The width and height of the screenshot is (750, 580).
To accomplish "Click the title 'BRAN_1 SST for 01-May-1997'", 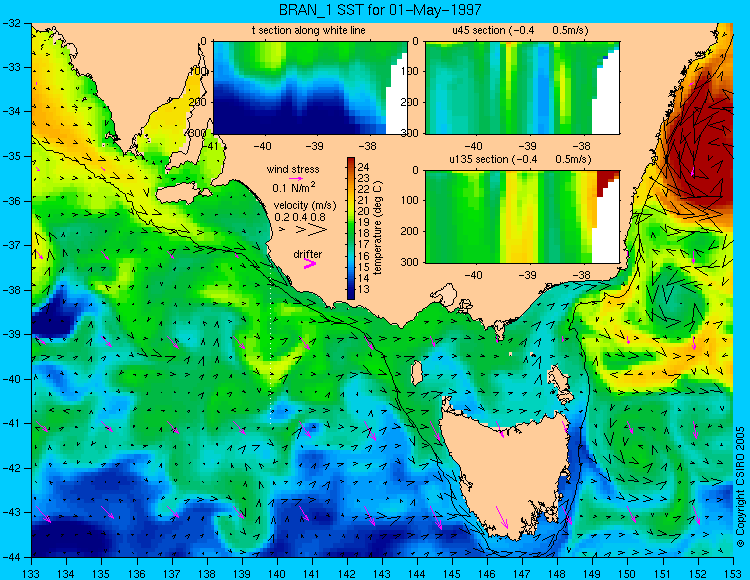I will tap(380, 9).
